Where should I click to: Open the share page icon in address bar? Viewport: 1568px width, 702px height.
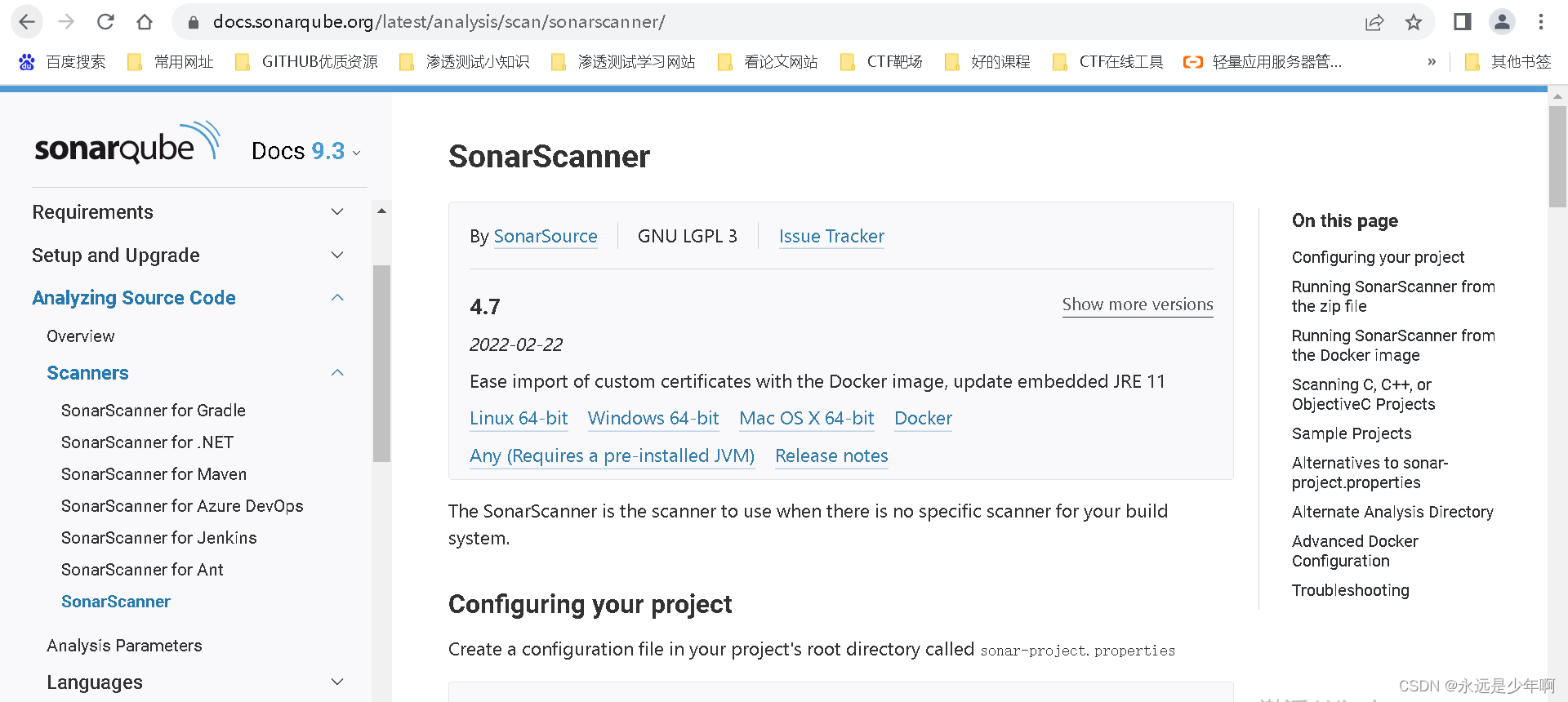tap(1374, 22)
